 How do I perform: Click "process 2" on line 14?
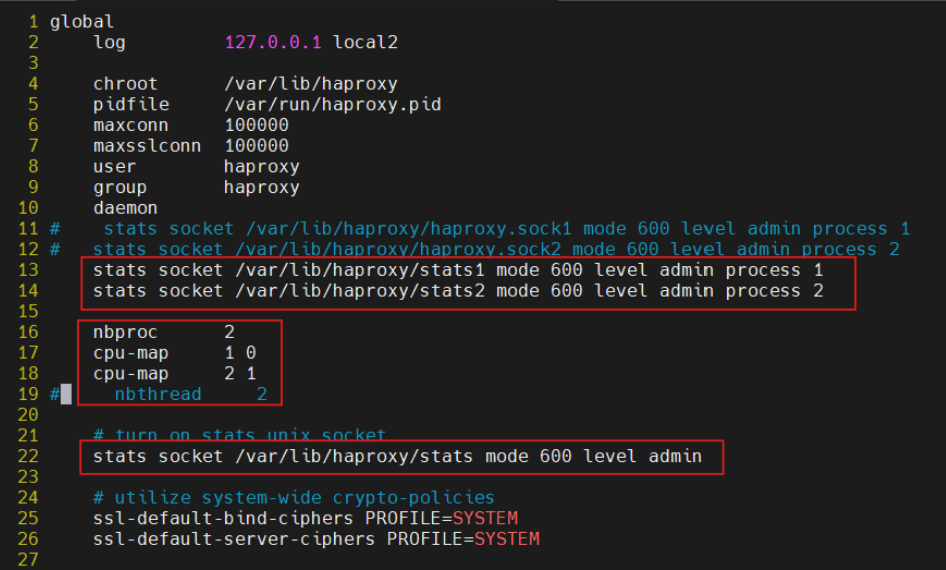[774, 291]
